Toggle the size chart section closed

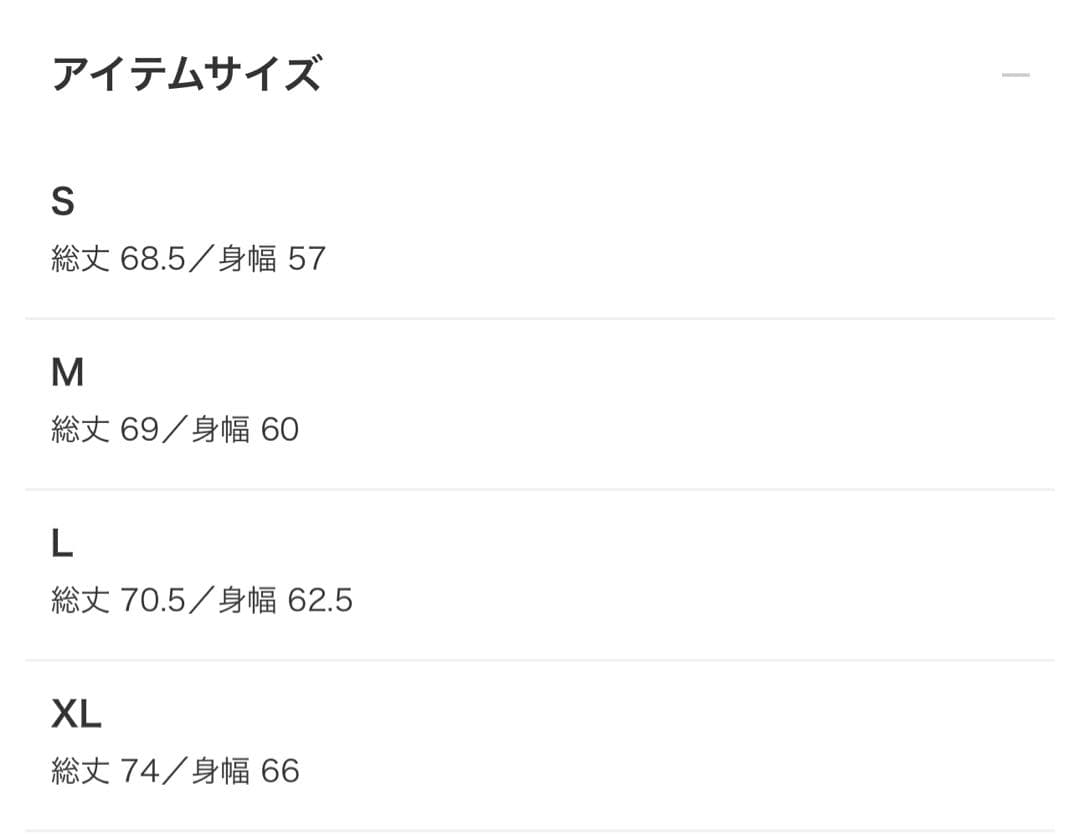coord(1014,73)
